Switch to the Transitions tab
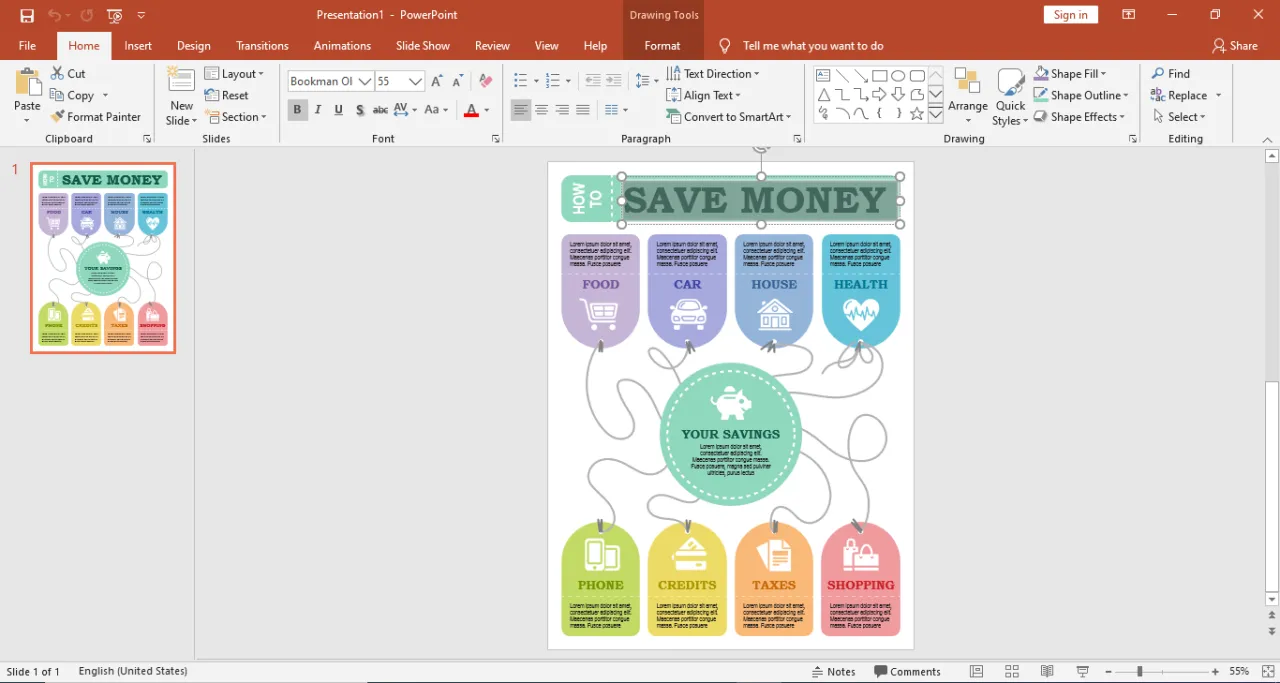The height and width of the screenshot is (683, 1280). tap(262, 46)
